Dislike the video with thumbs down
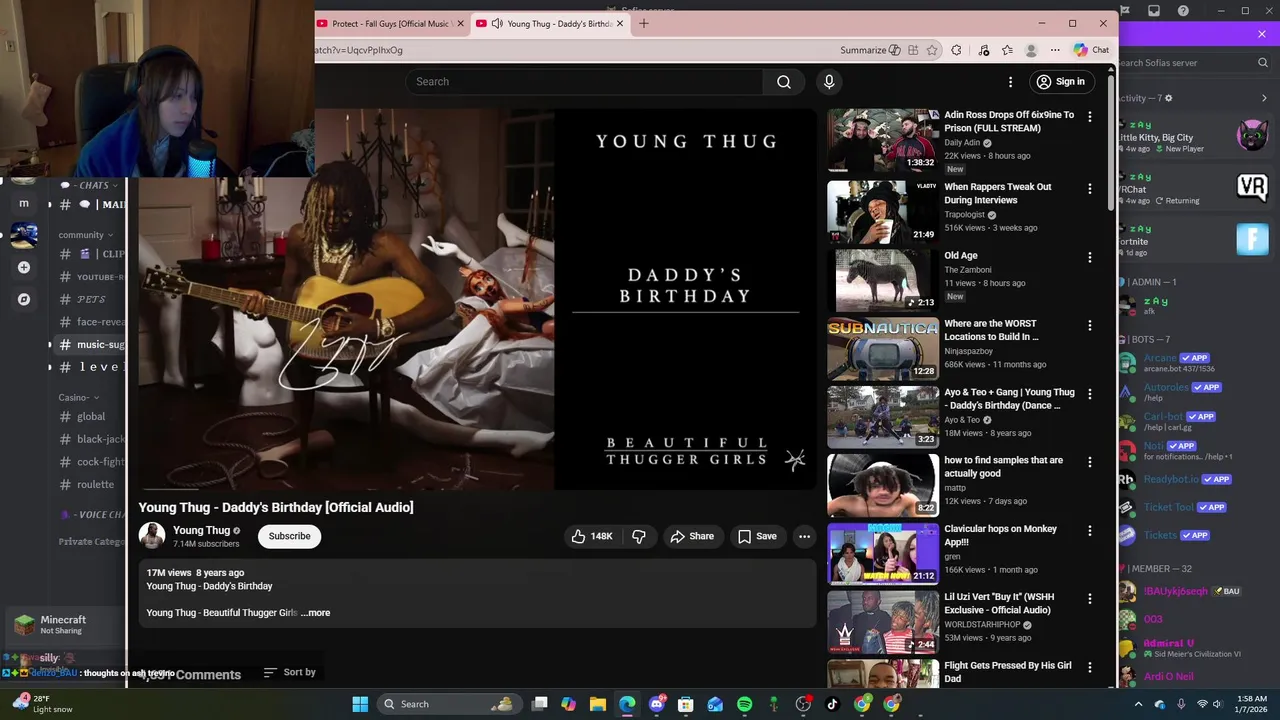 (x=639, y=537)
